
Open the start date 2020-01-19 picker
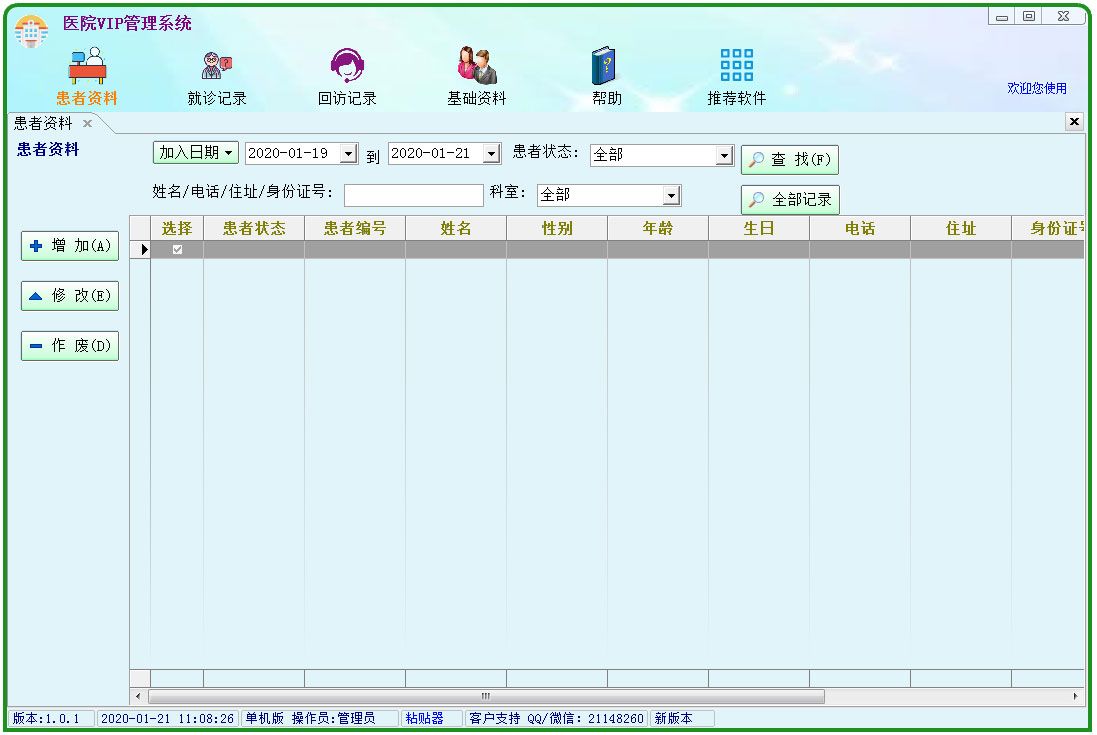tap(348, 153)
